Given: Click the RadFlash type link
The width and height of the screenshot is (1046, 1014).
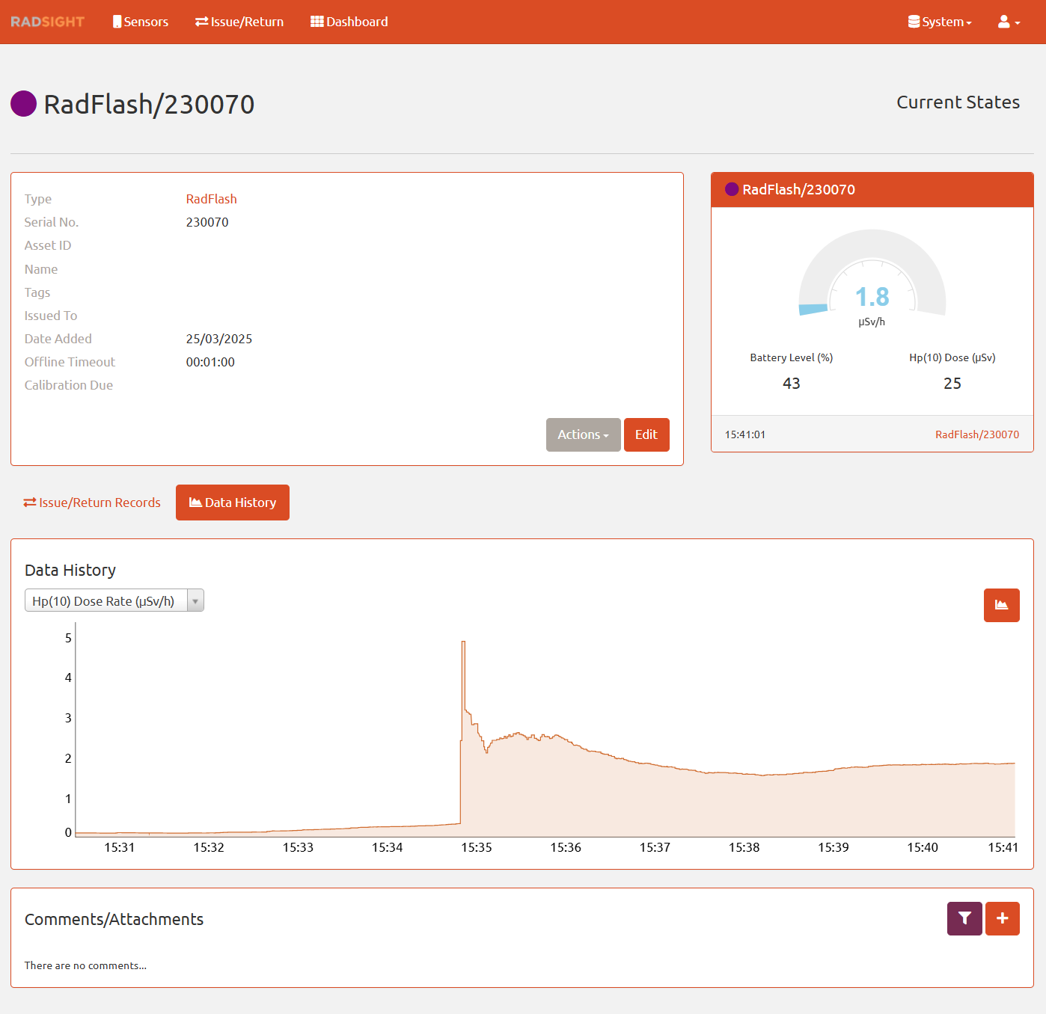Looking at the screenshot, I should click(x=211, y=199).
